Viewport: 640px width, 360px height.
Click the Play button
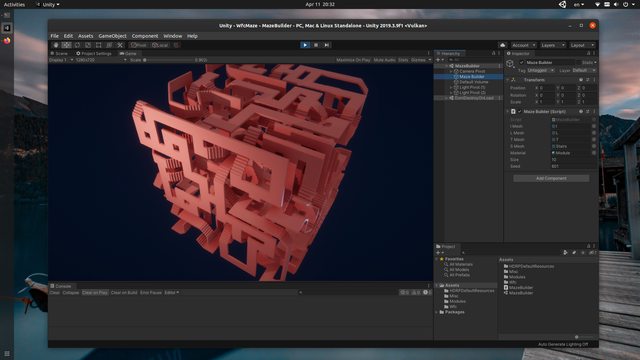click(x=305, y=45)
